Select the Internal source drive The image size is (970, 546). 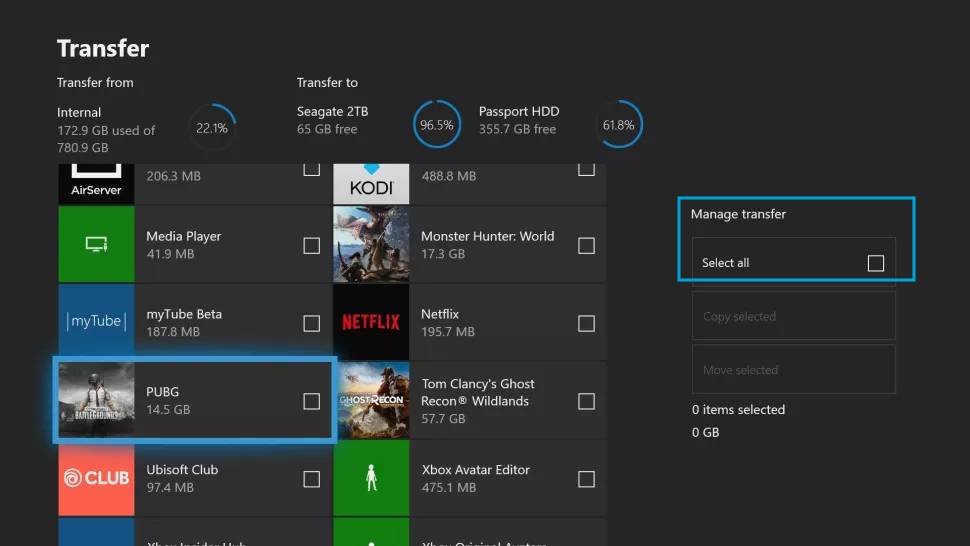pyautogui.click(x=106, y=130)
